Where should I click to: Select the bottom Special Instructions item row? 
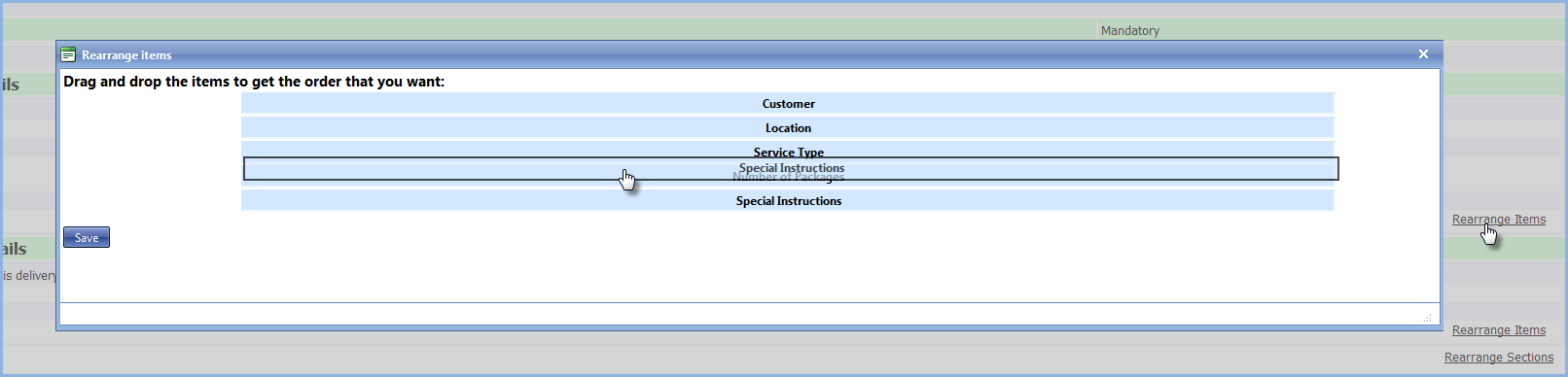[788, 200]
